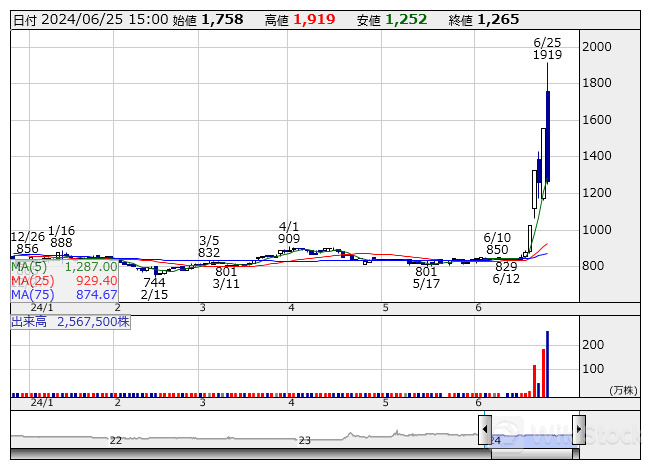Click the year 22 label in overview chart

116,440
